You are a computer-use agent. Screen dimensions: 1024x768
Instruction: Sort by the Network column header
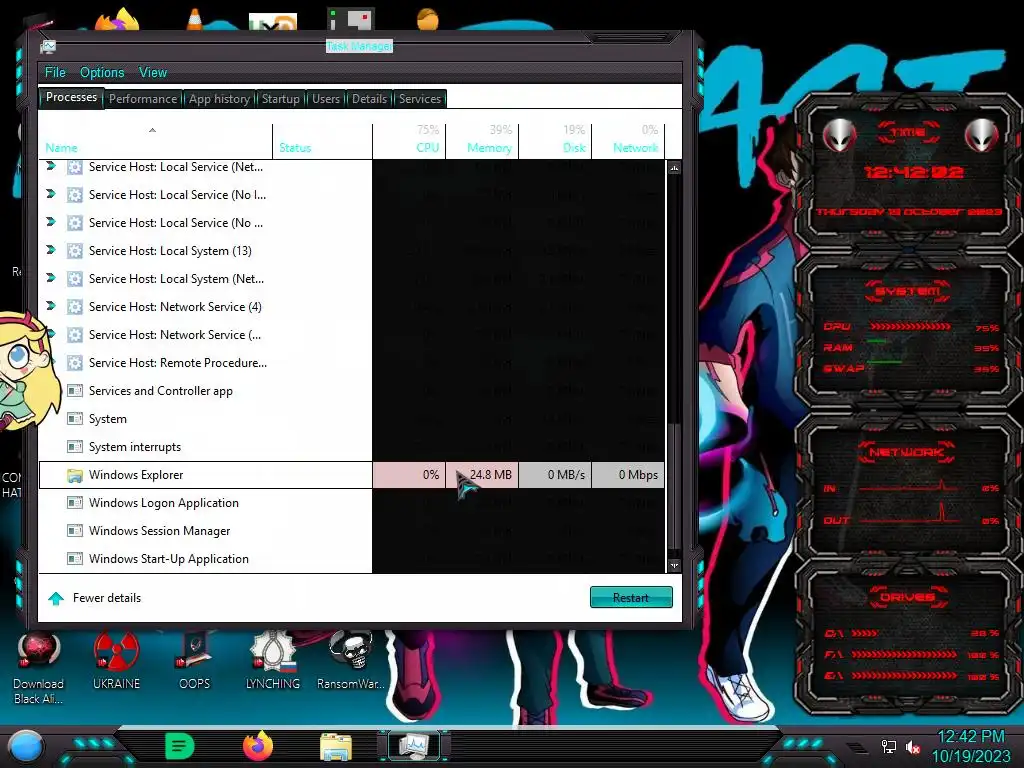point(628,140)
